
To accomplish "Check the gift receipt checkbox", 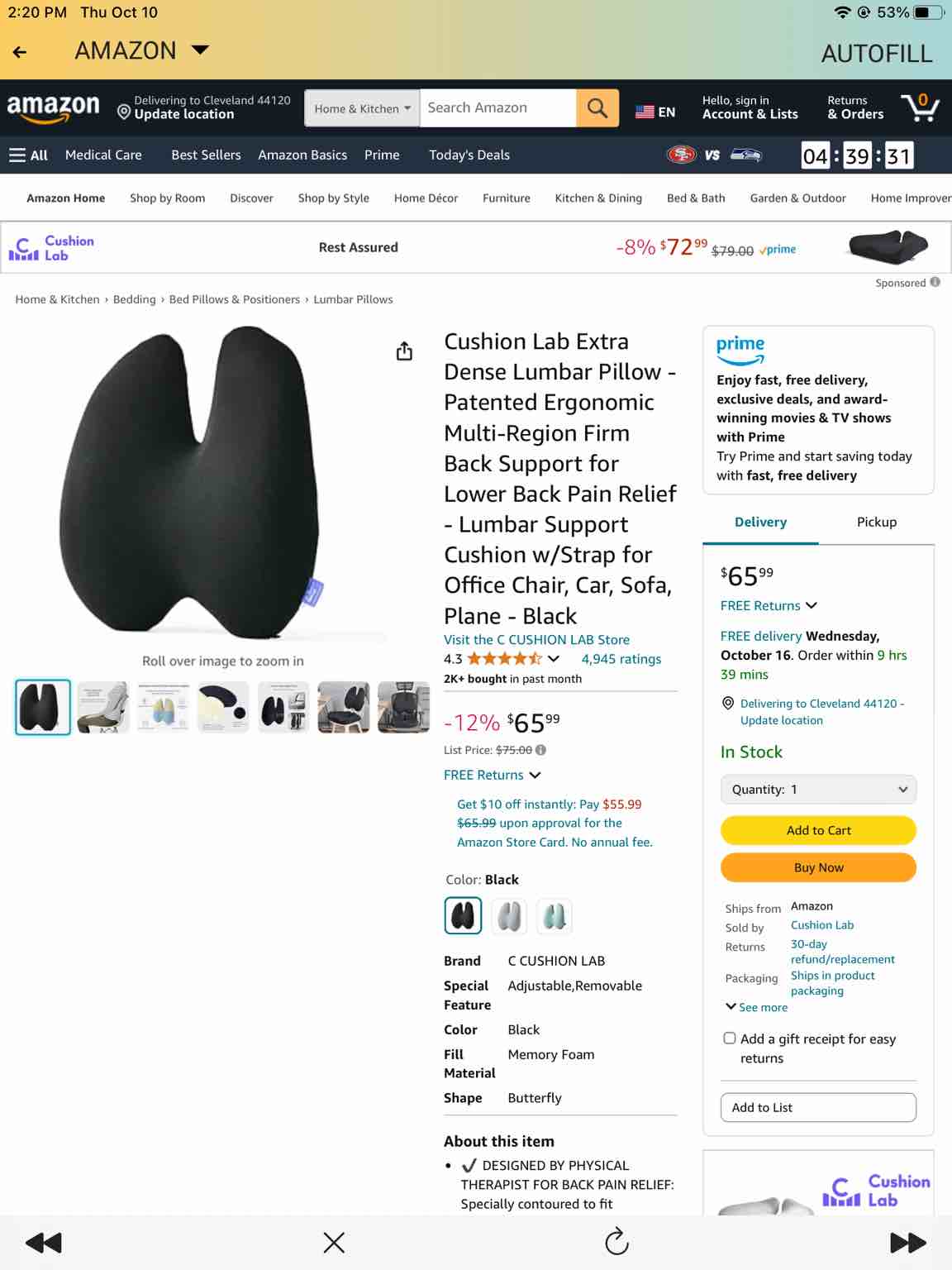I will (730, 1038).
